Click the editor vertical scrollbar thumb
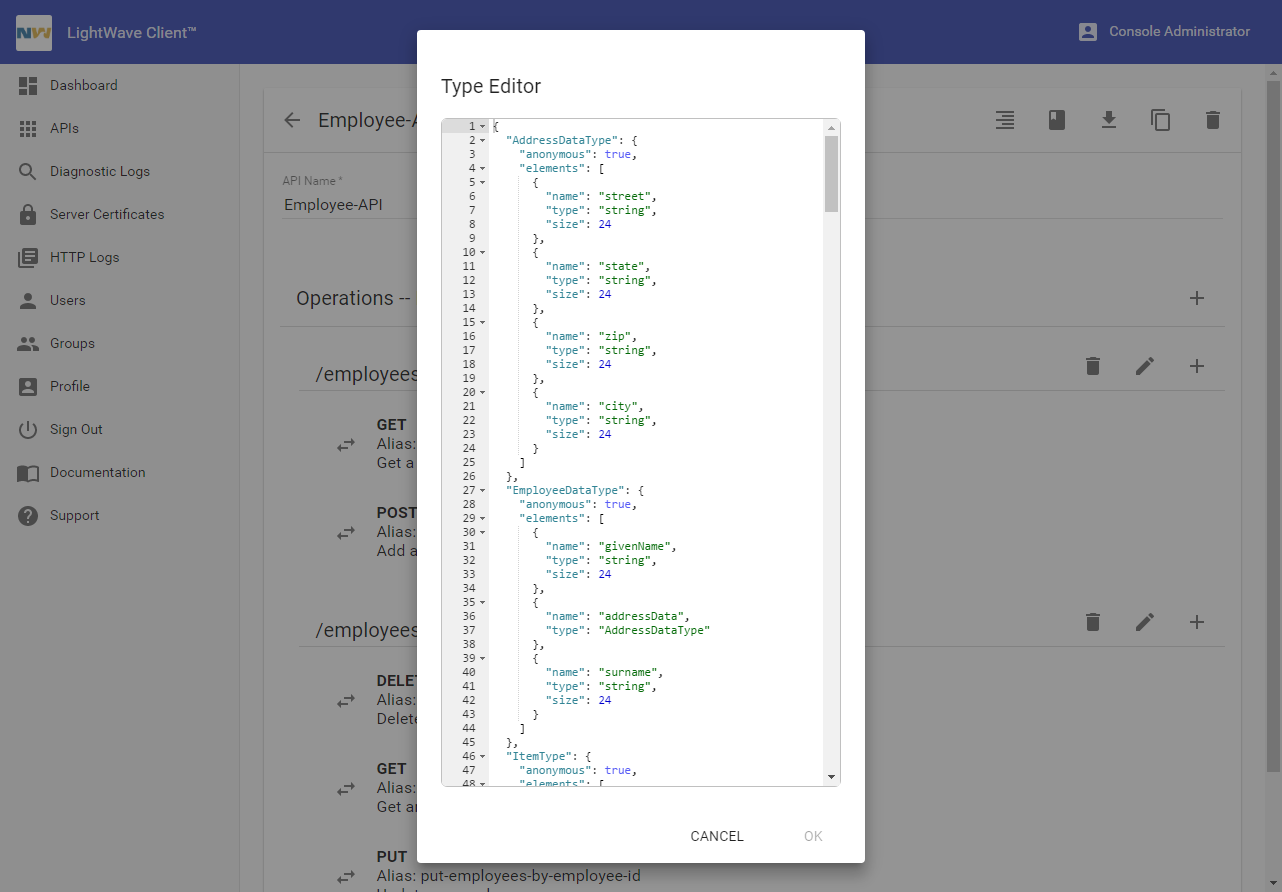This screenshot has width=1282, height=892. pyautogui.click(x=831, y=174)
